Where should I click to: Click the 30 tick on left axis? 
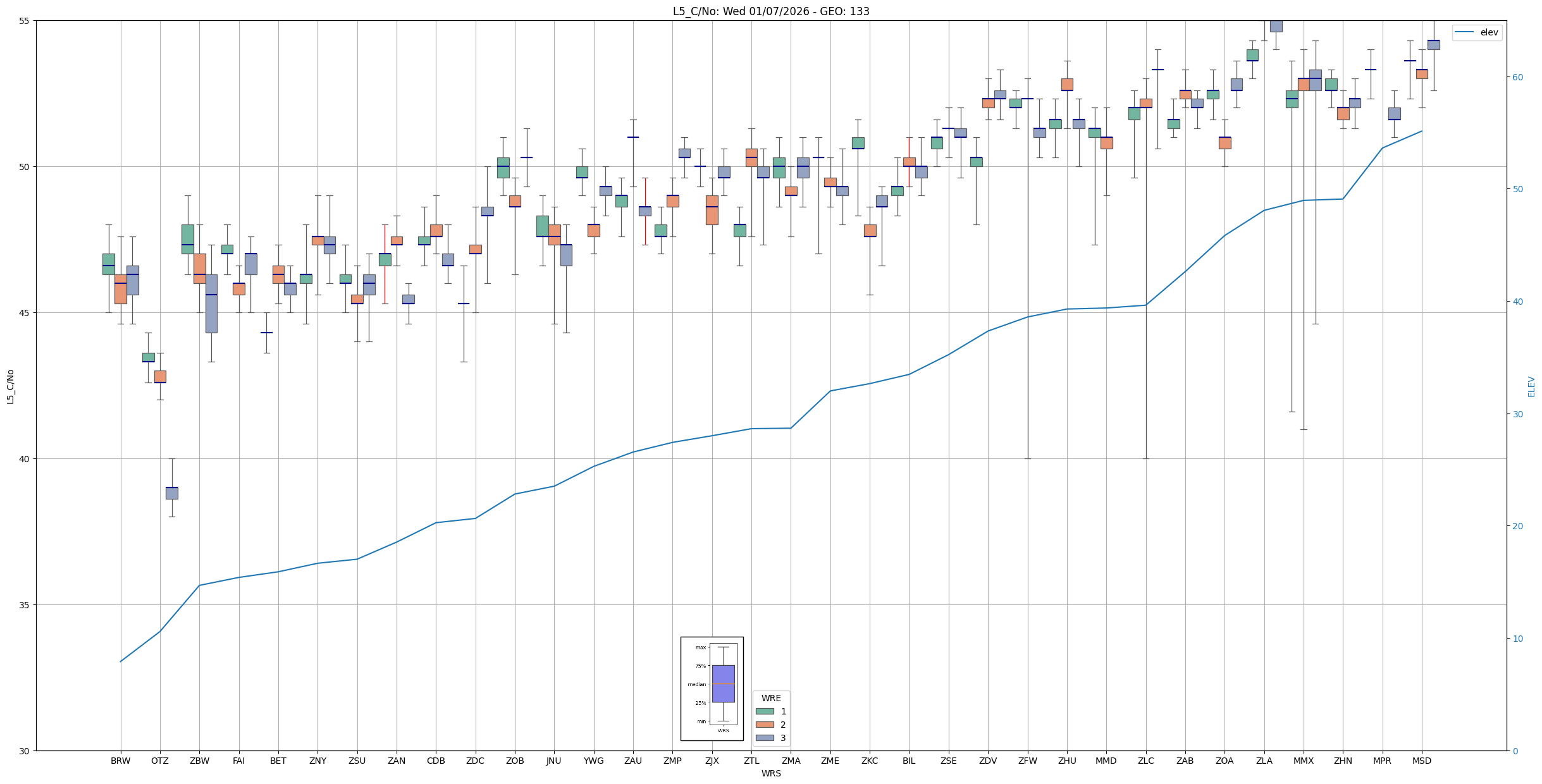click(25, 750)
